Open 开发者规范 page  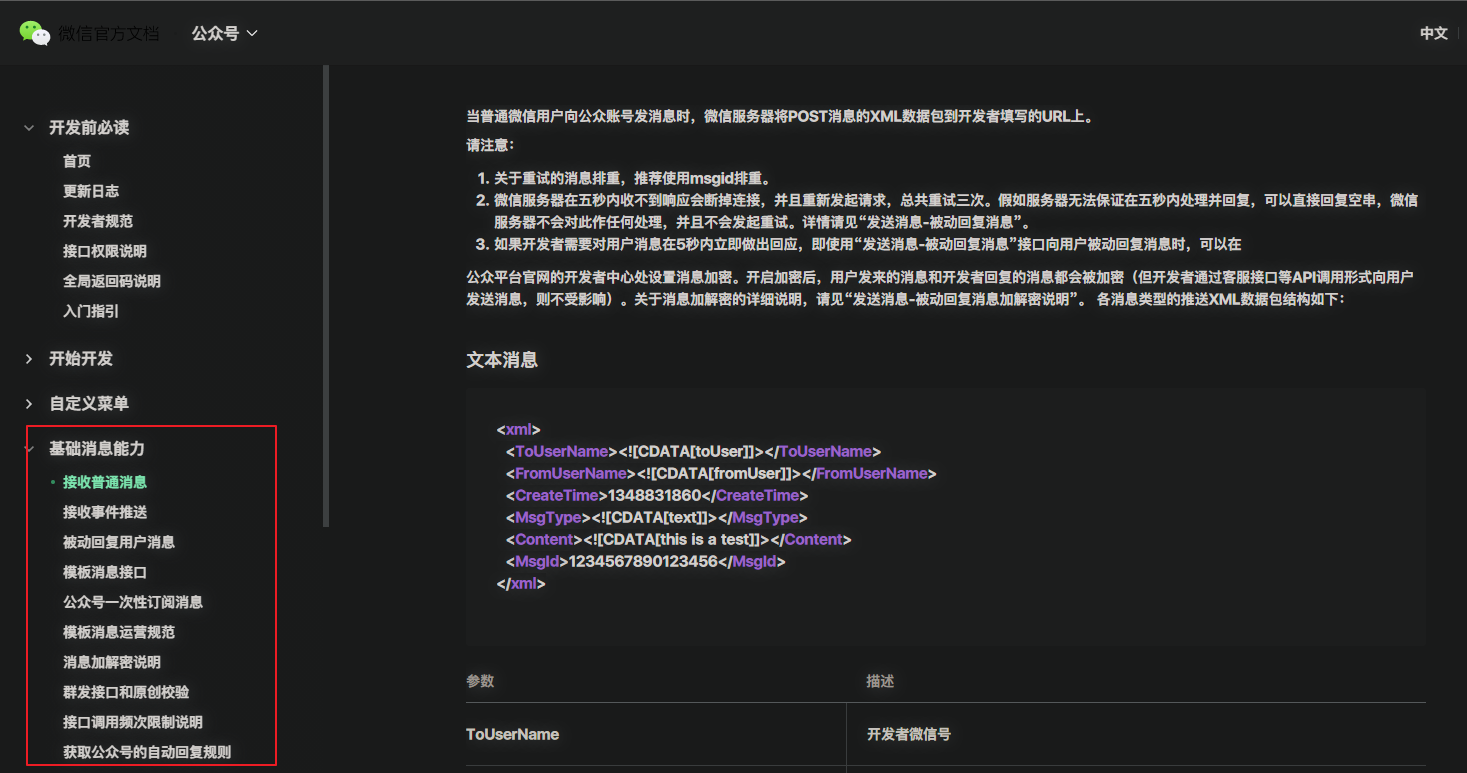coord(98,221)
